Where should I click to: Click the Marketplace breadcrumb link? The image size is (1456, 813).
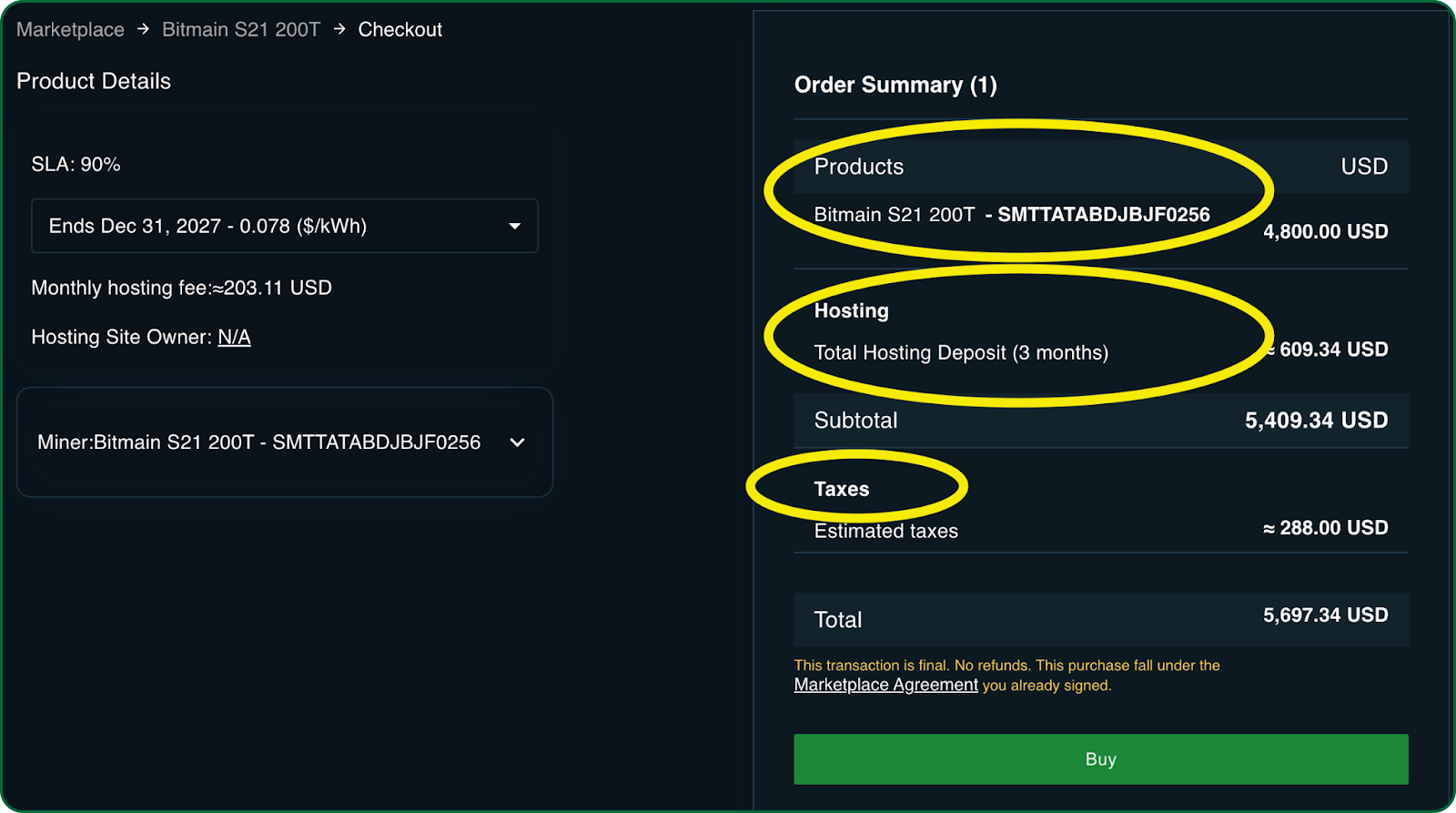70,29
